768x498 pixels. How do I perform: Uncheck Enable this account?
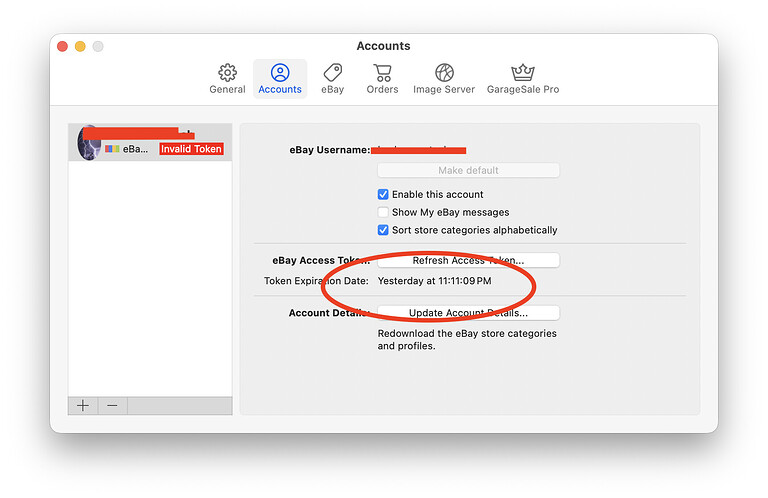pos(383,194)
